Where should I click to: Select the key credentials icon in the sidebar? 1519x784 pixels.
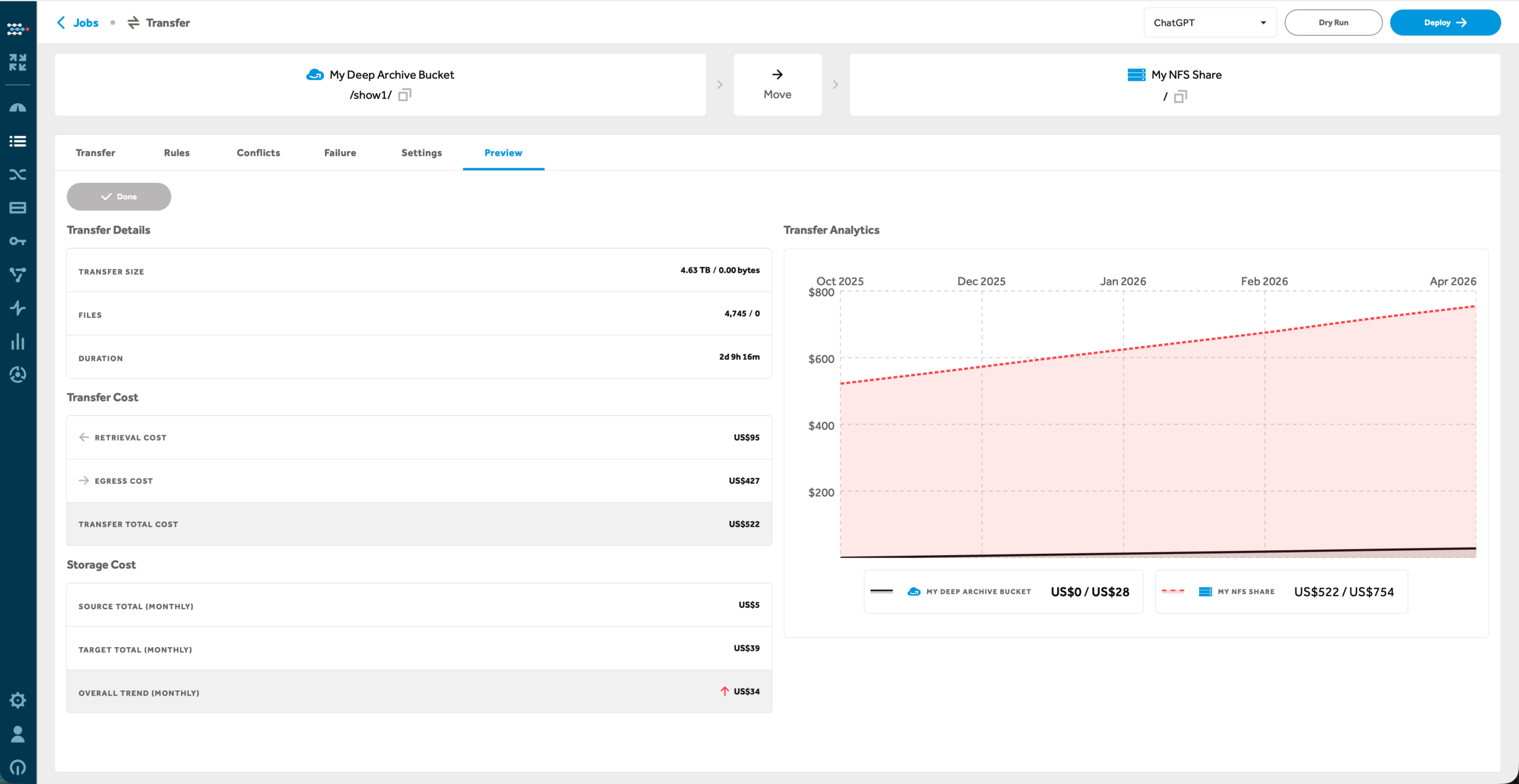pyautogui.click(x=18, y=241)
